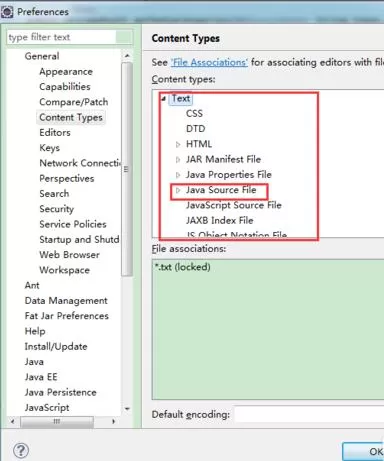Select Fat Jar Preferences

tap(67, 316)
